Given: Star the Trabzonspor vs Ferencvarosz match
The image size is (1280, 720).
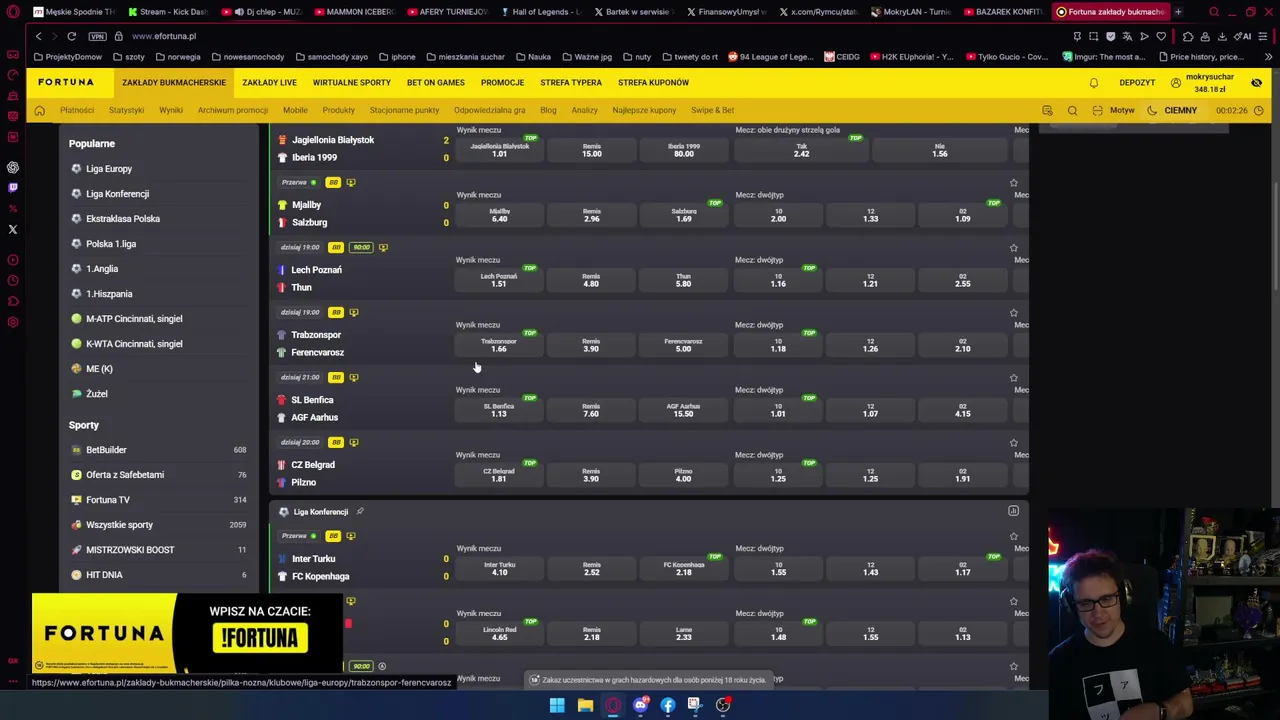Looking at the screenshot, I should pyautogui.click(x=1013, y=313).
